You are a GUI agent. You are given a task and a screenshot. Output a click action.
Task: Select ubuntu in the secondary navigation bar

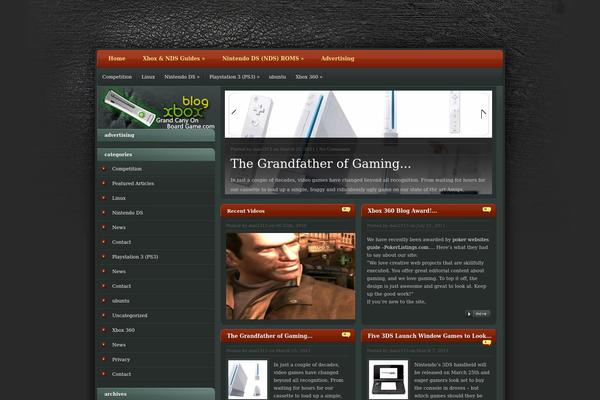277,77
